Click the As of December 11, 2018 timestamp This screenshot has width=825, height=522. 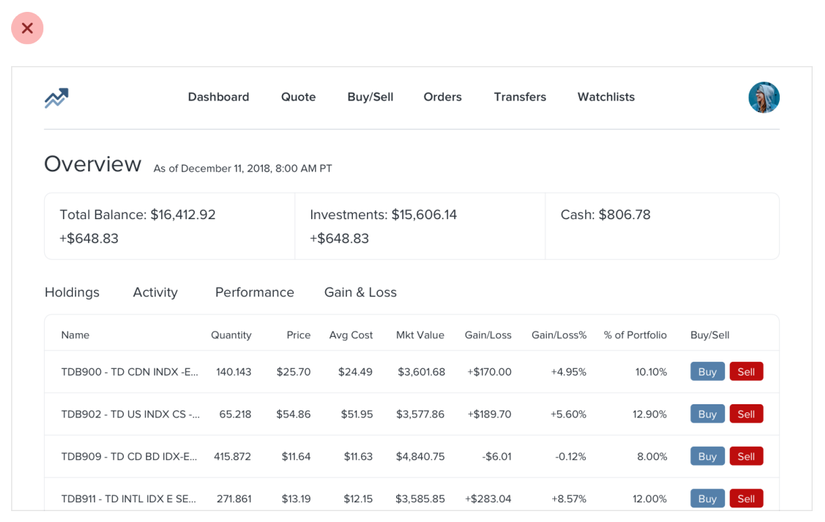243,168
